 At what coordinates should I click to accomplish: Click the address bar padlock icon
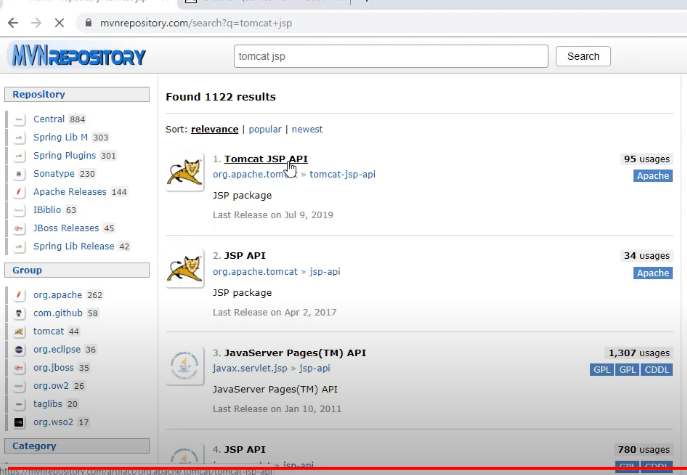[x=89, y=23]
